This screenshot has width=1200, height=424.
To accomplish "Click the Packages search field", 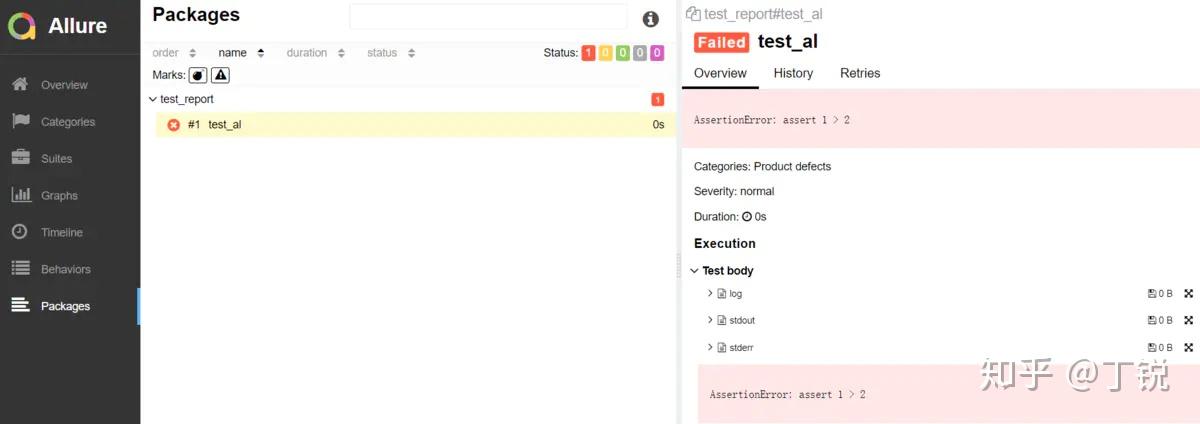I will click(488, 17).
